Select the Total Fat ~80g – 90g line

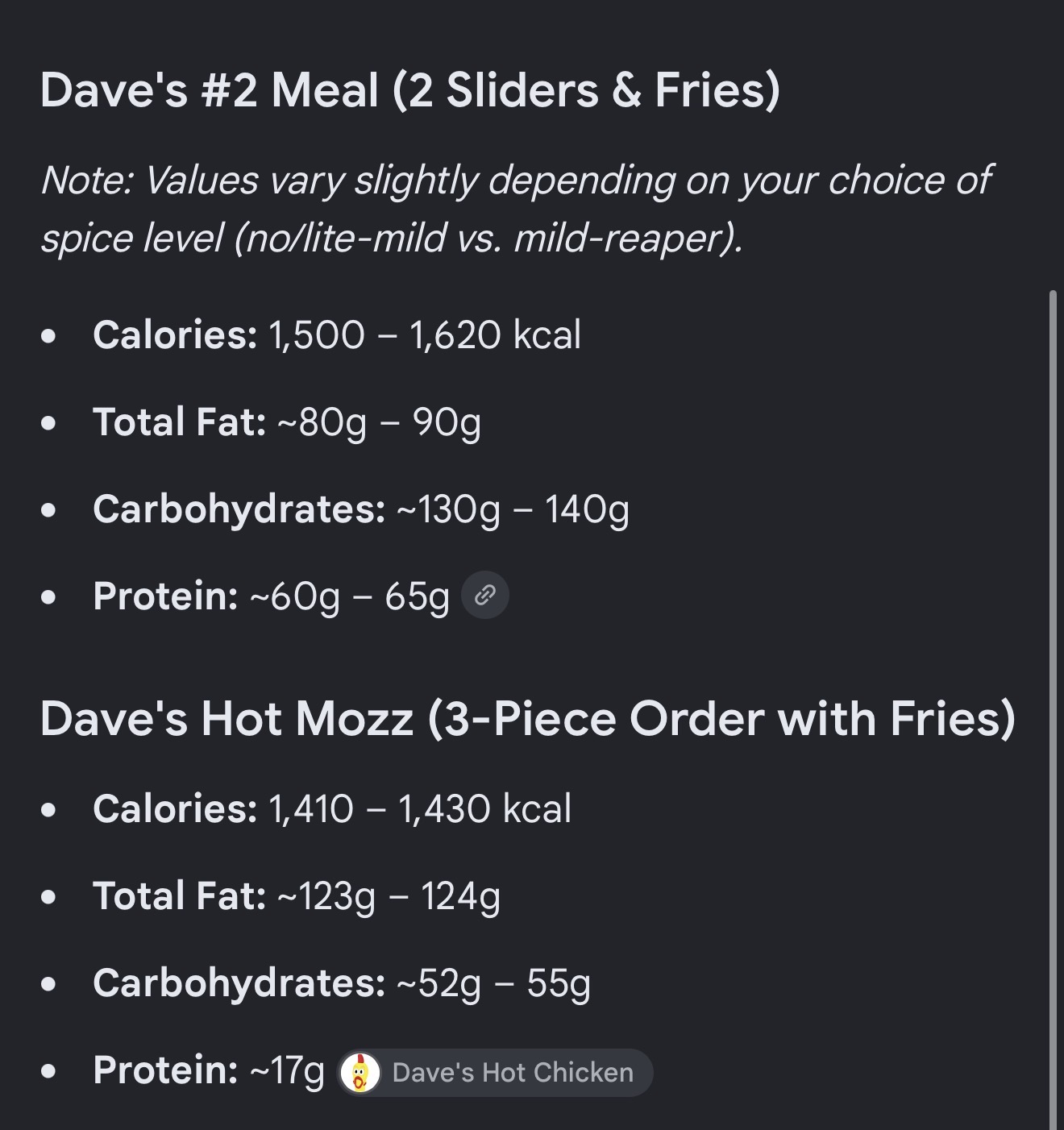coord(287,422)
